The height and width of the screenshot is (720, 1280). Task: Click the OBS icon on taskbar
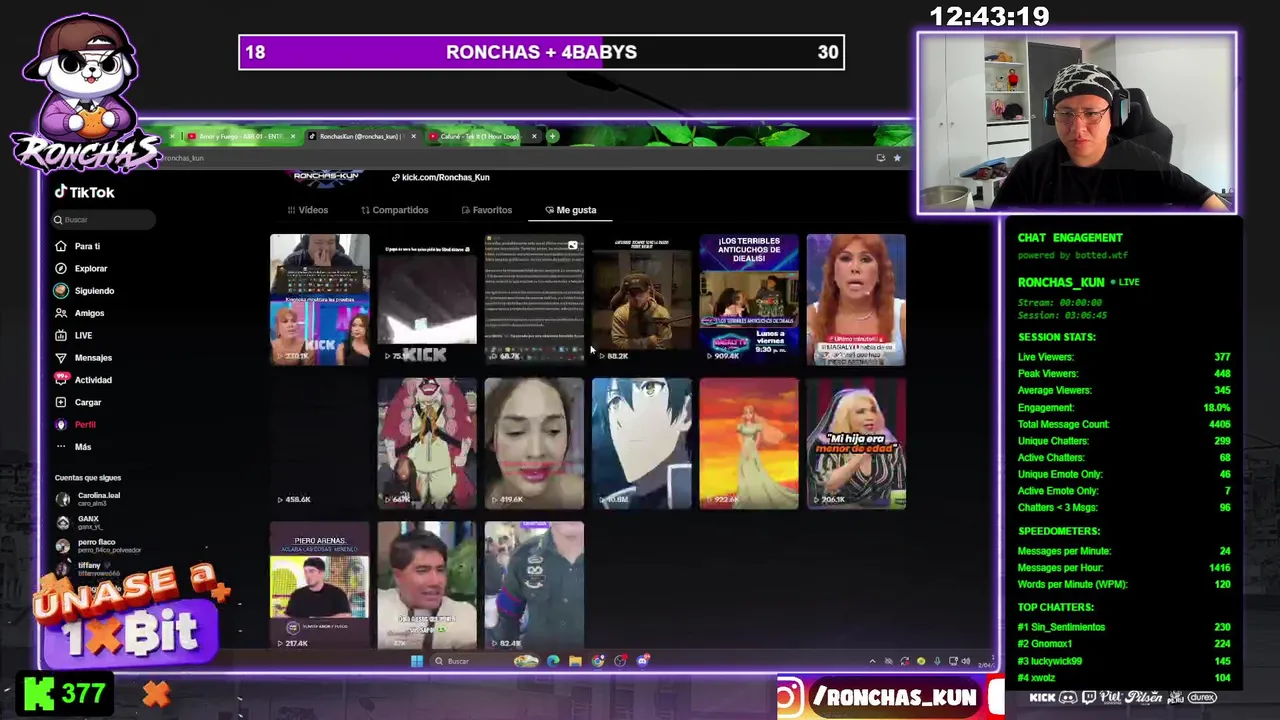tap(620, 661)
